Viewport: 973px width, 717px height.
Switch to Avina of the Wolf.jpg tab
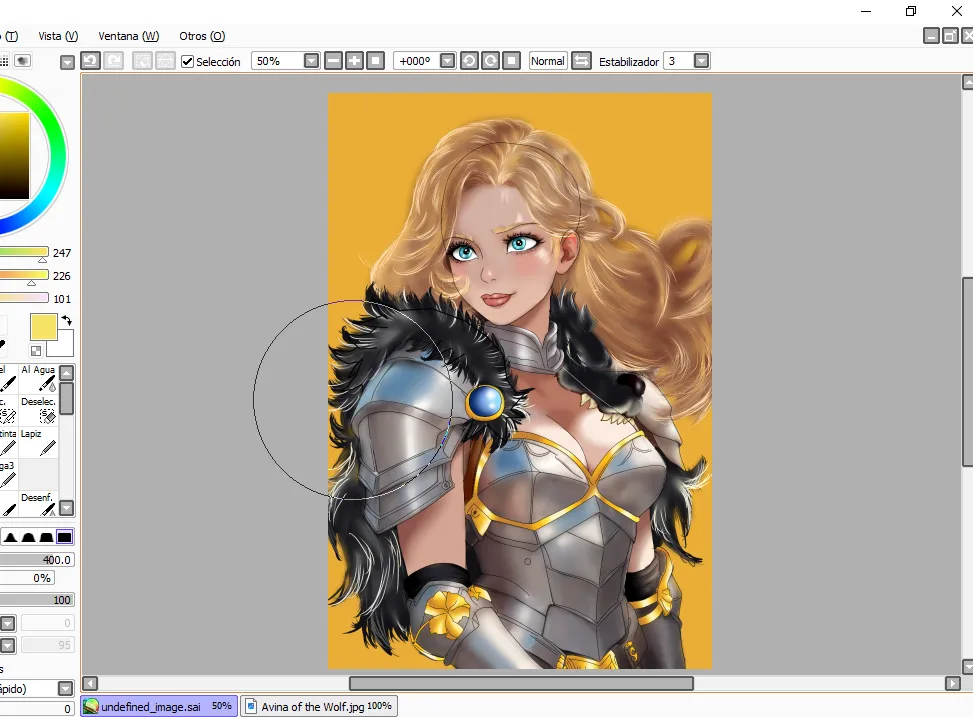[x=319, y=706]
